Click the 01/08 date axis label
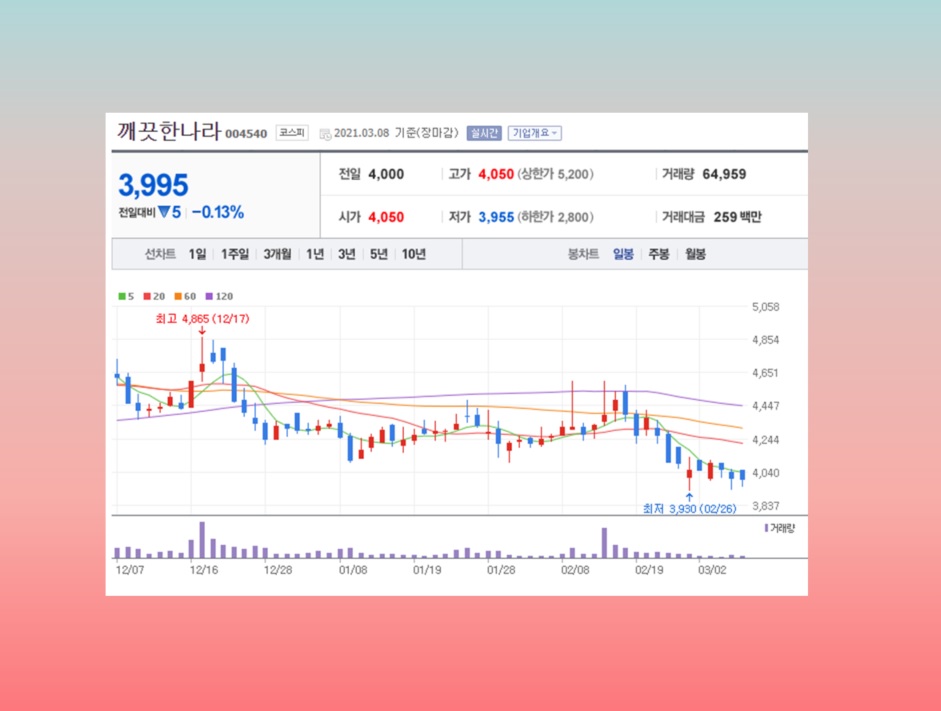 (353, 570)
